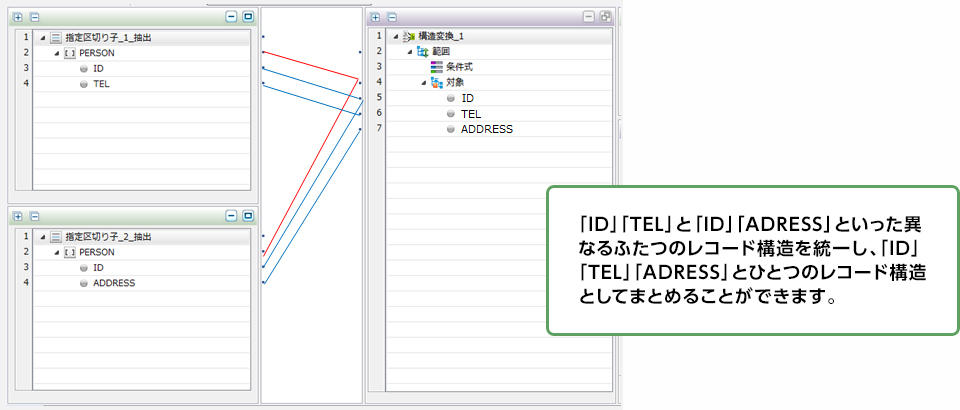Click row number 4 beside TEL in 指定区切り子_1_抽出
The width and height of the screenshot is (960, 410).
pos(26,84)
